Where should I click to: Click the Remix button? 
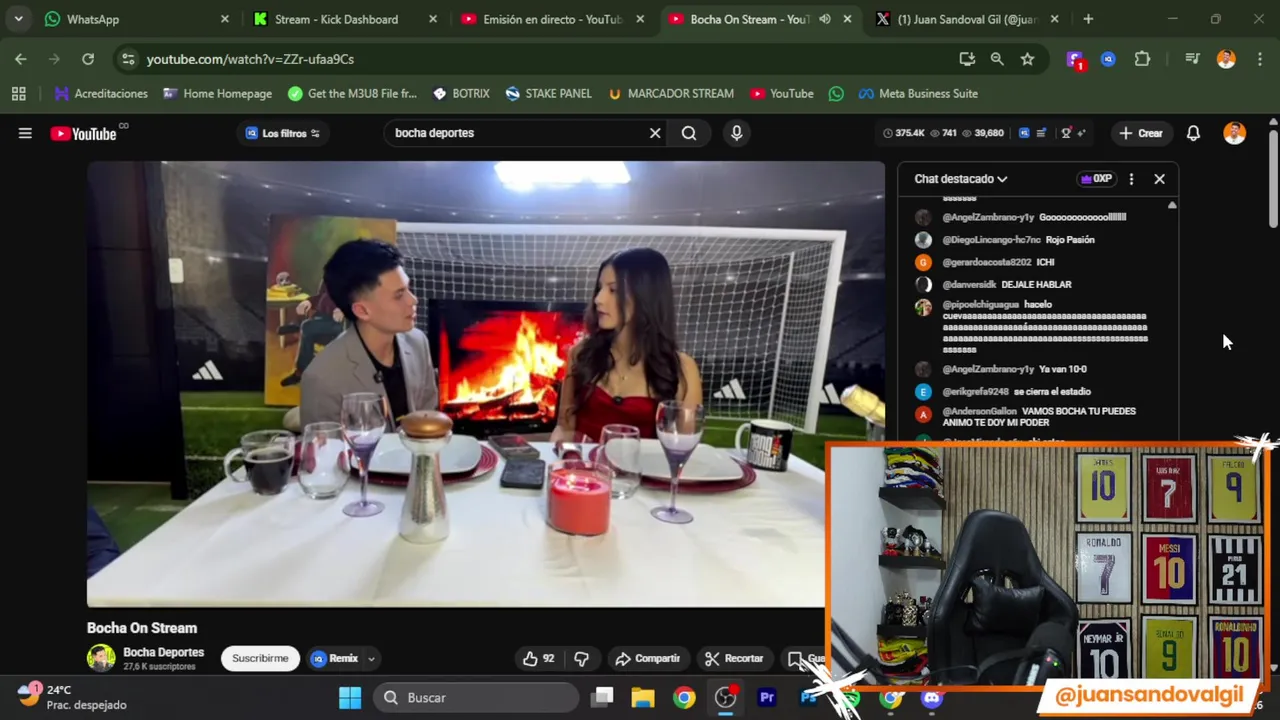coord(335,658)
